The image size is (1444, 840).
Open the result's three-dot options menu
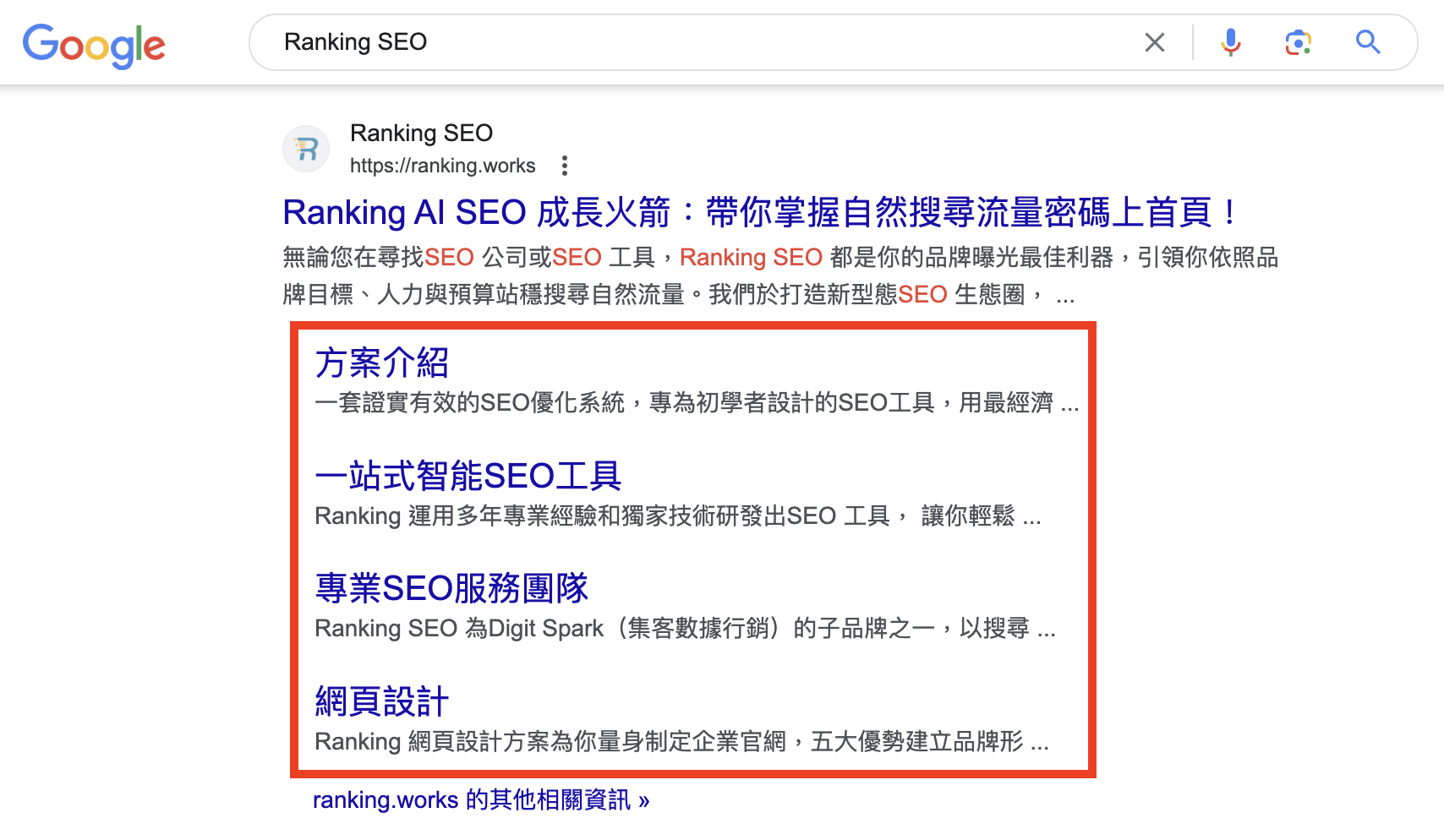(564, 166)
